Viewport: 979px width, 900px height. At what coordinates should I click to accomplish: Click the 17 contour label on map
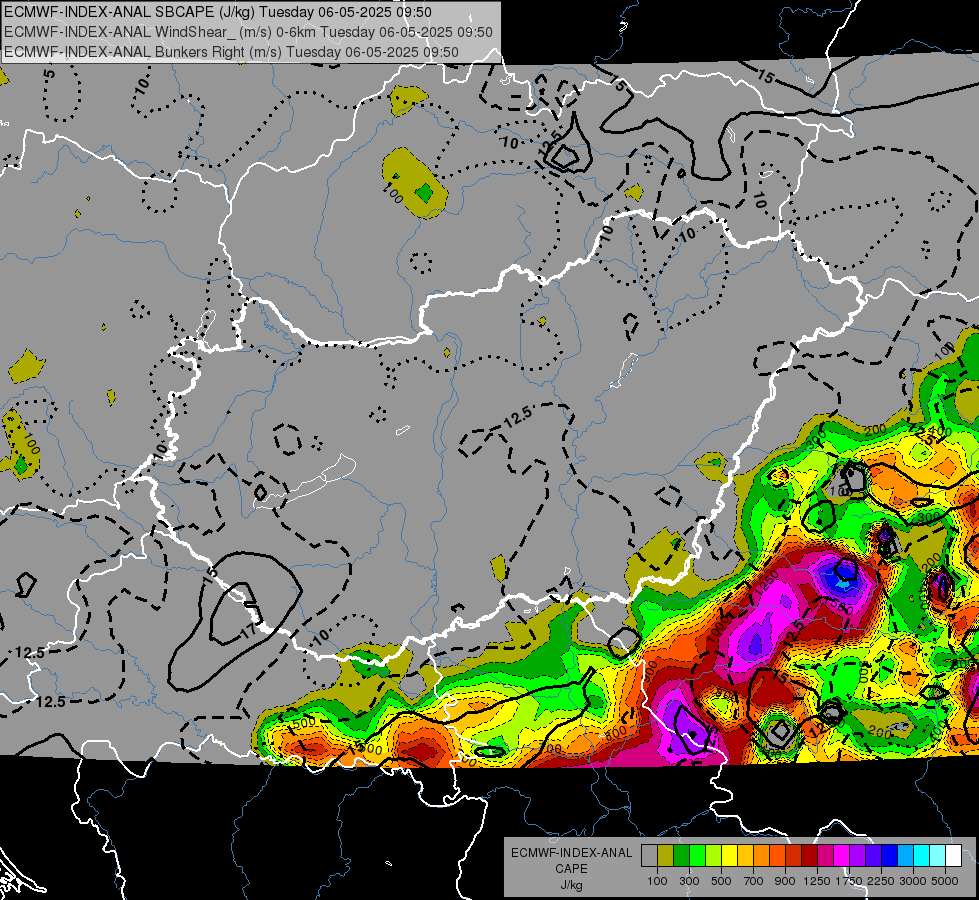click(248, 631)
